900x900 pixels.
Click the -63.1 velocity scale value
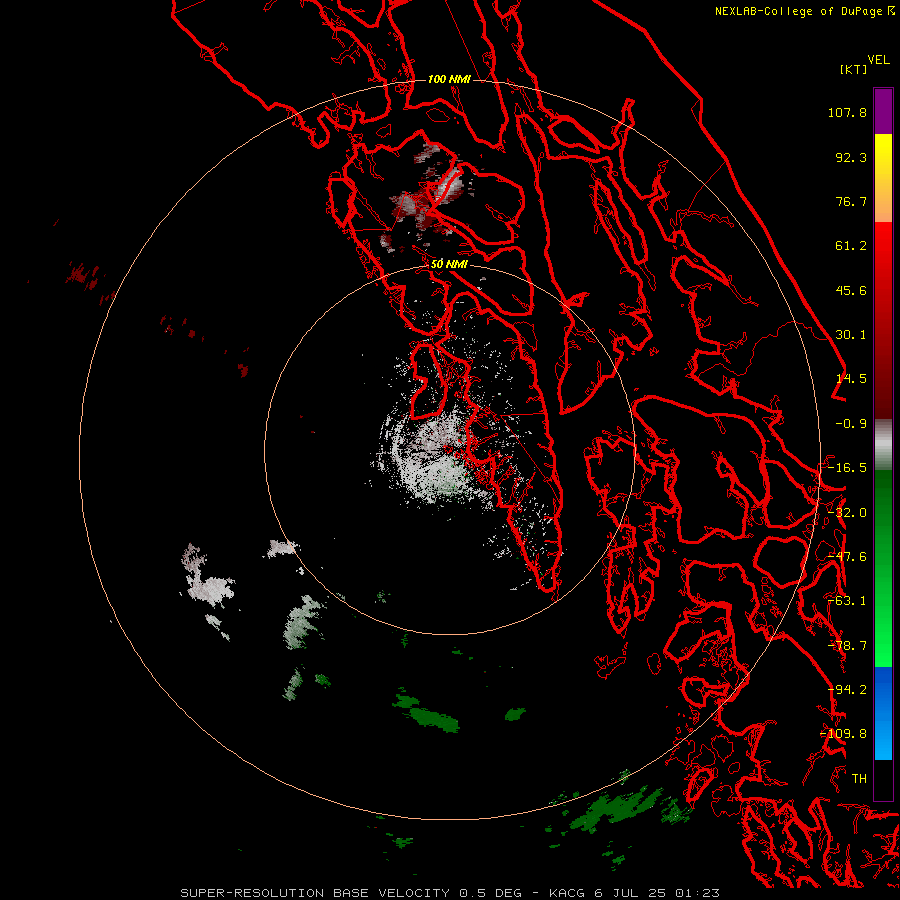(x=847, y=601)
